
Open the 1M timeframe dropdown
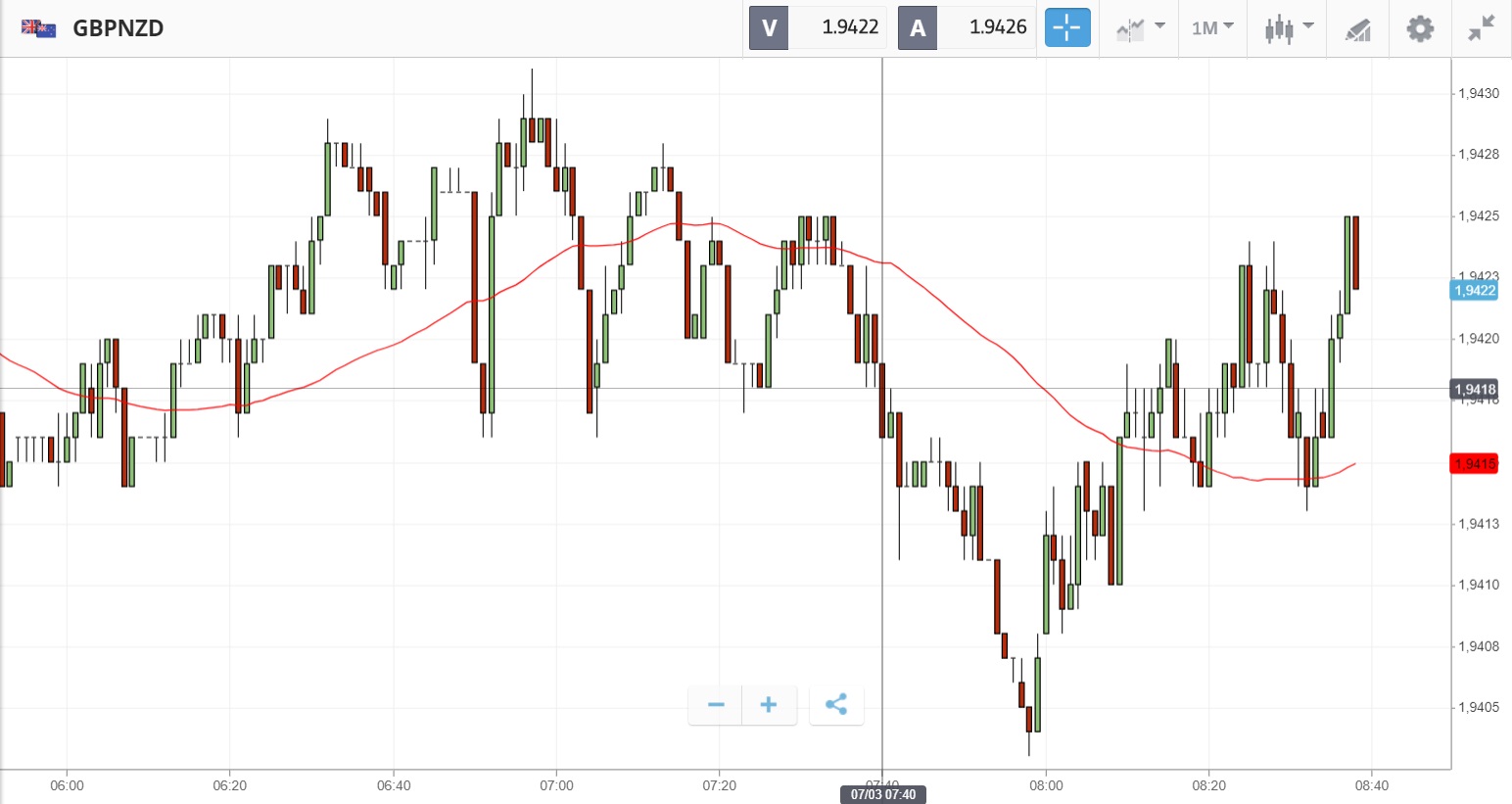tap(1212, 27)
